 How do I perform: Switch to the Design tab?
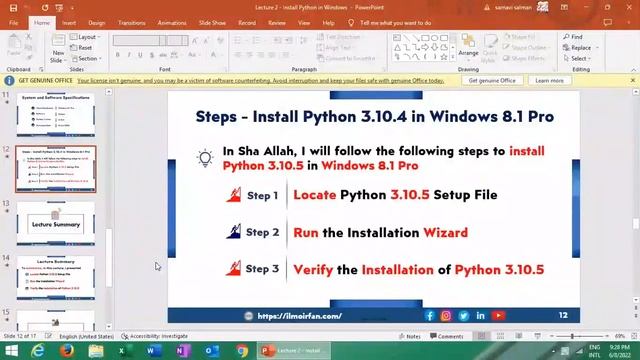point(97,23)
